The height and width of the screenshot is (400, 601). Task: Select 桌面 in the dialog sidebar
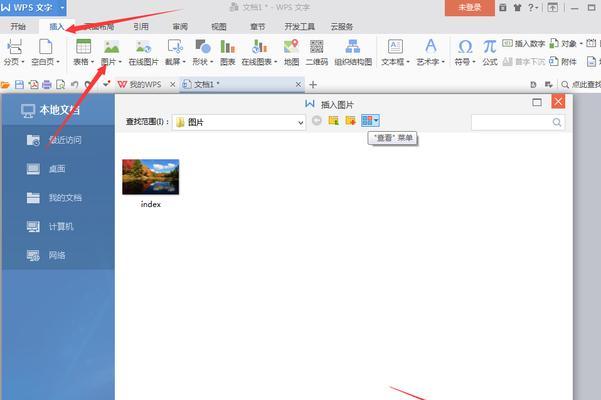57,169
